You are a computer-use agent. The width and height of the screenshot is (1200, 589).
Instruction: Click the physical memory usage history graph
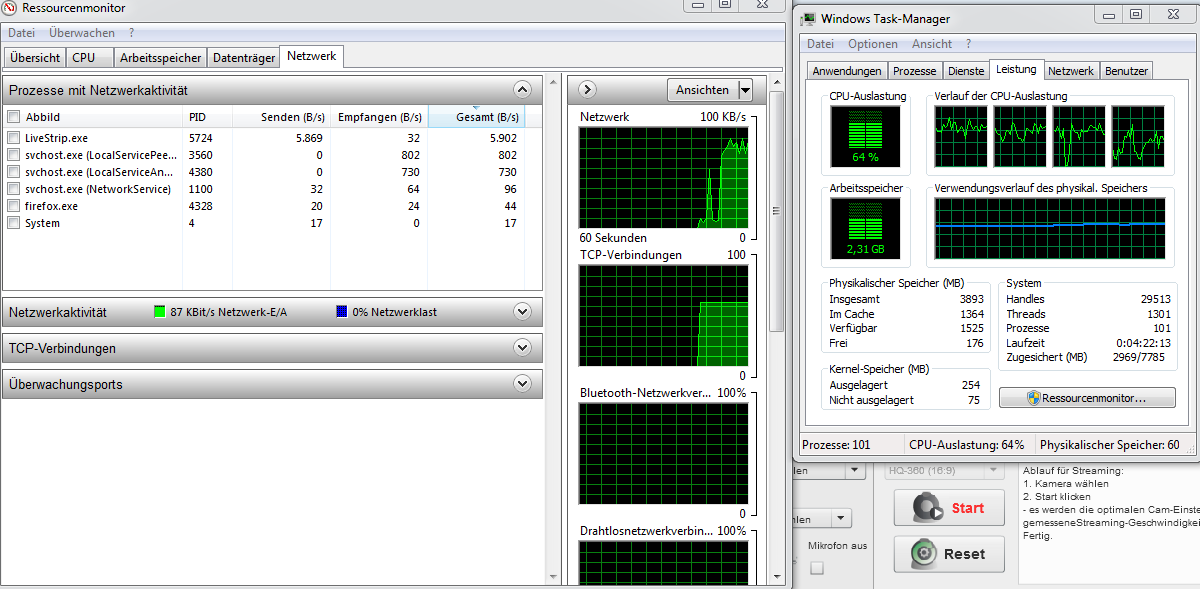point(1050,228)
